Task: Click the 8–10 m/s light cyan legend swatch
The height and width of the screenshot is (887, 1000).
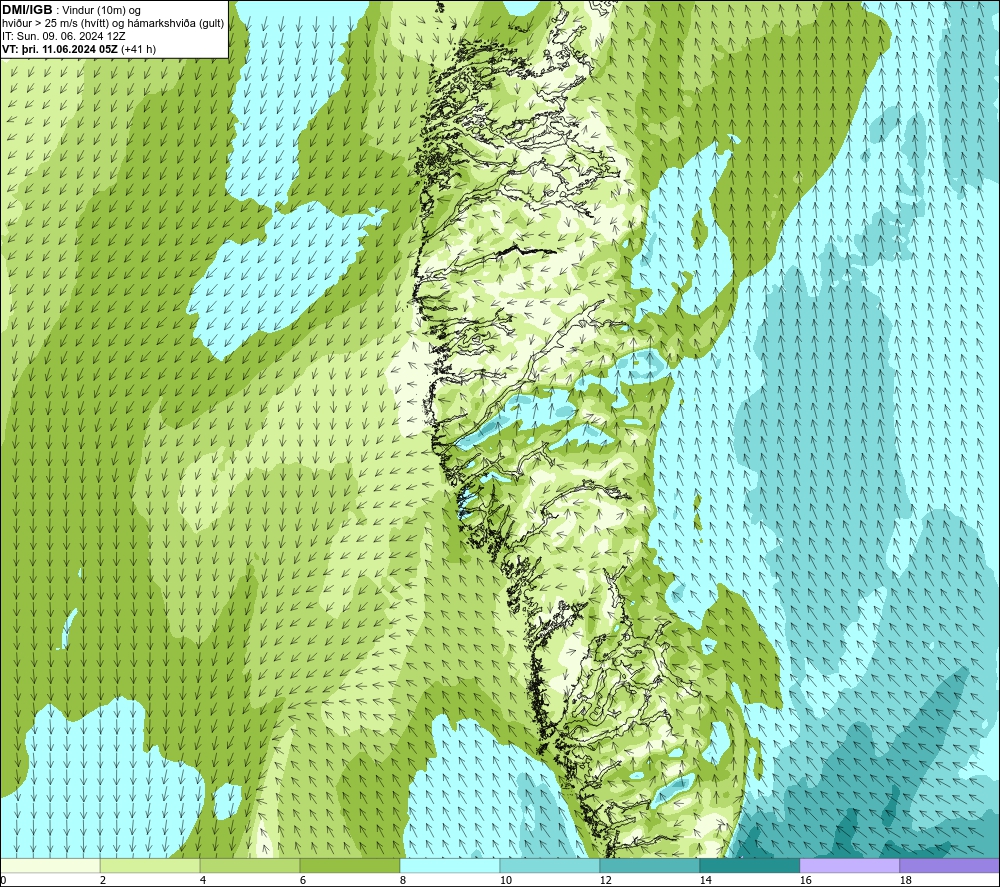Action: tap(450, 865)
